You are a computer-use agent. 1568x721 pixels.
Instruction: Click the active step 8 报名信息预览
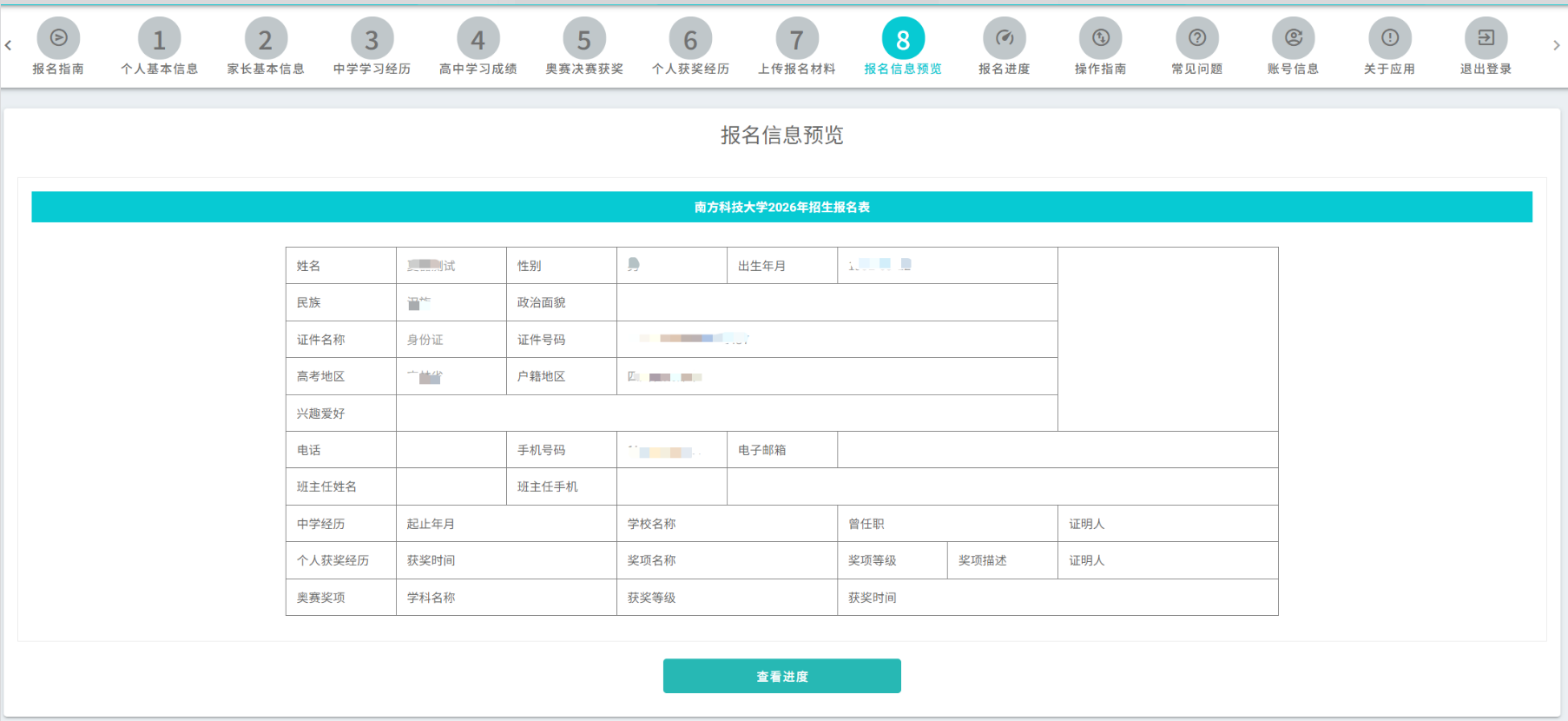click(x=903, y=39)
